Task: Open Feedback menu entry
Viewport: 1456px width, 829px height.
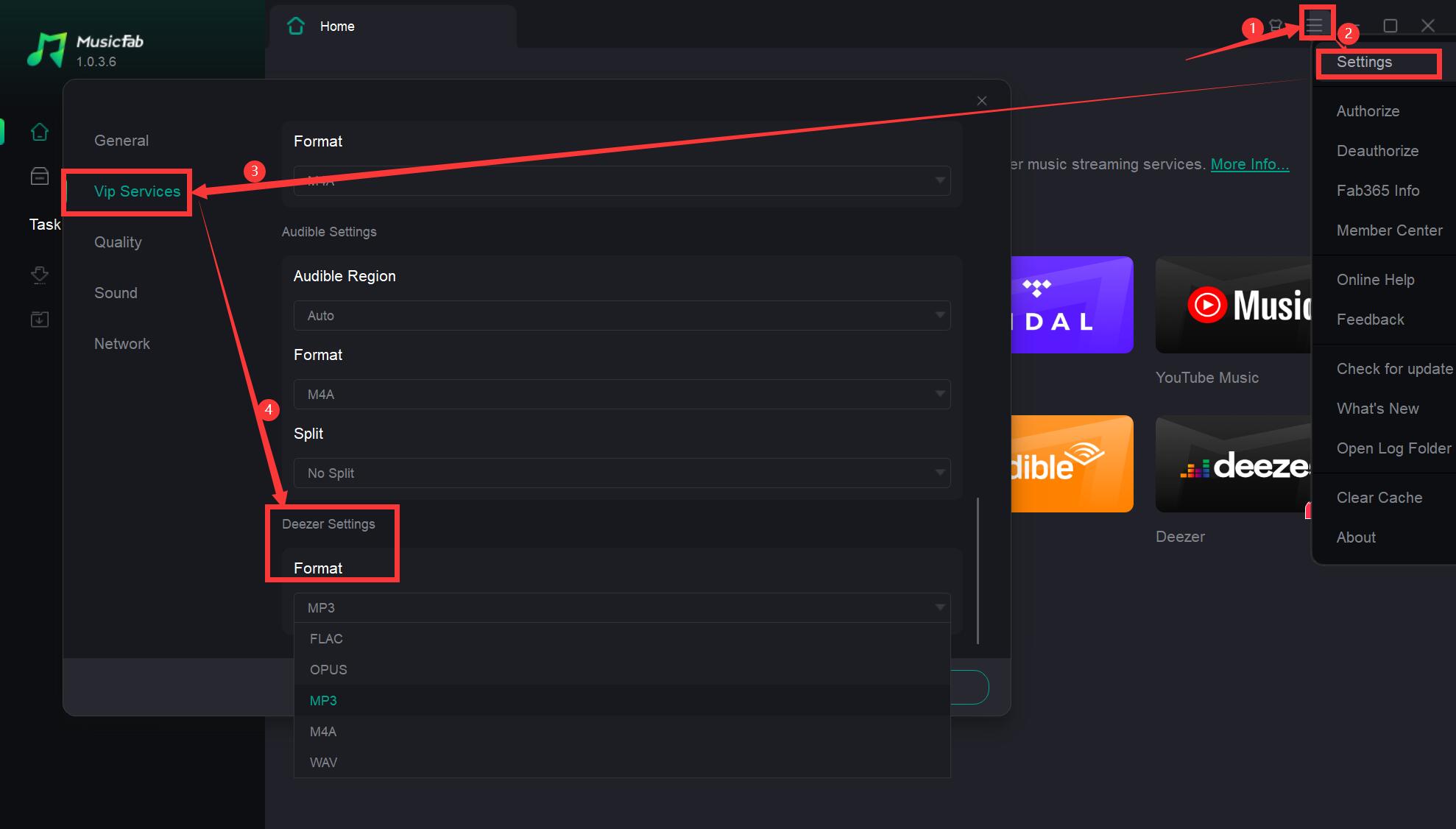Action: [x=1370, y=320]
